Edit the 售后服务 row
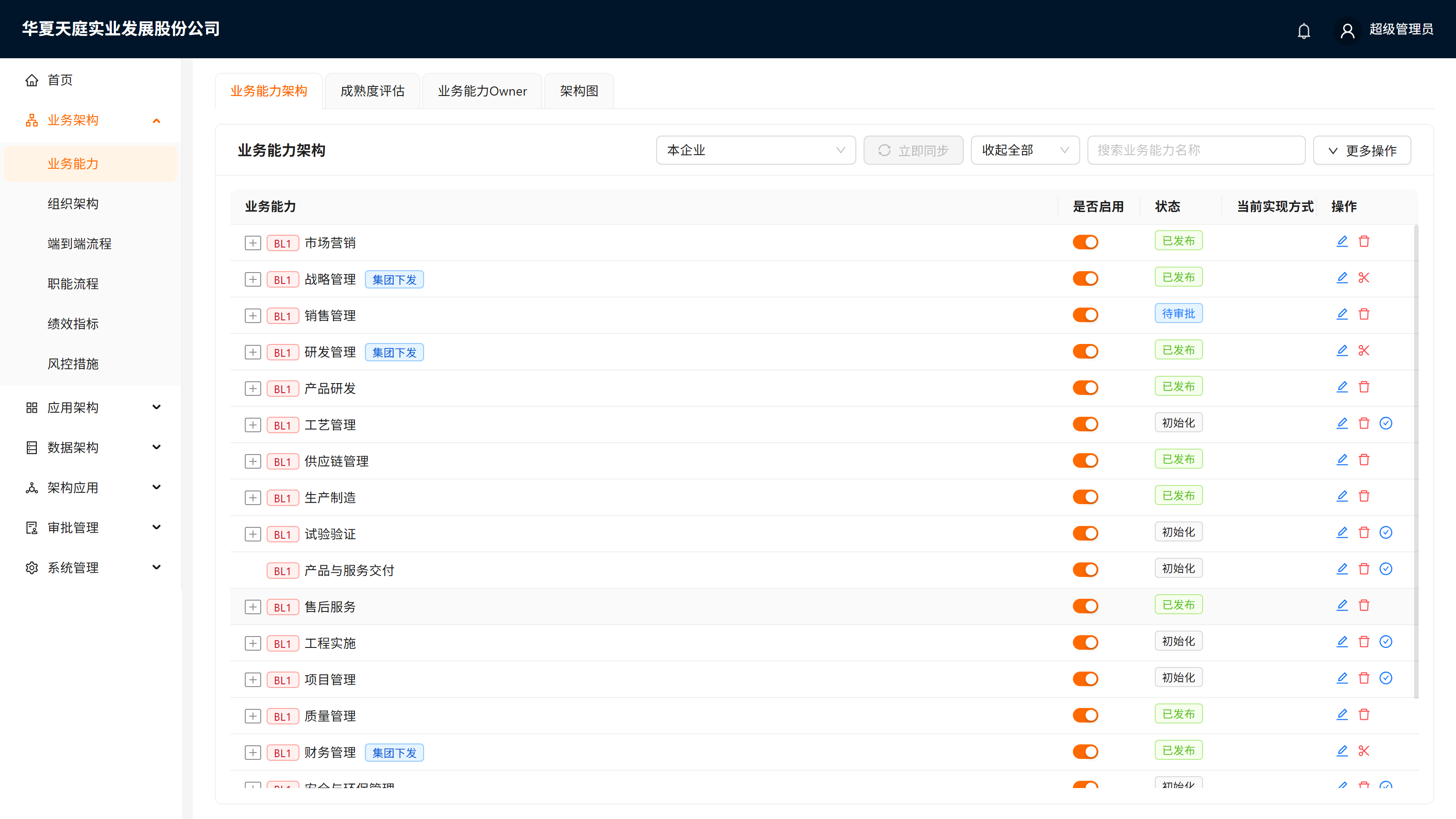 [1342, 605]
